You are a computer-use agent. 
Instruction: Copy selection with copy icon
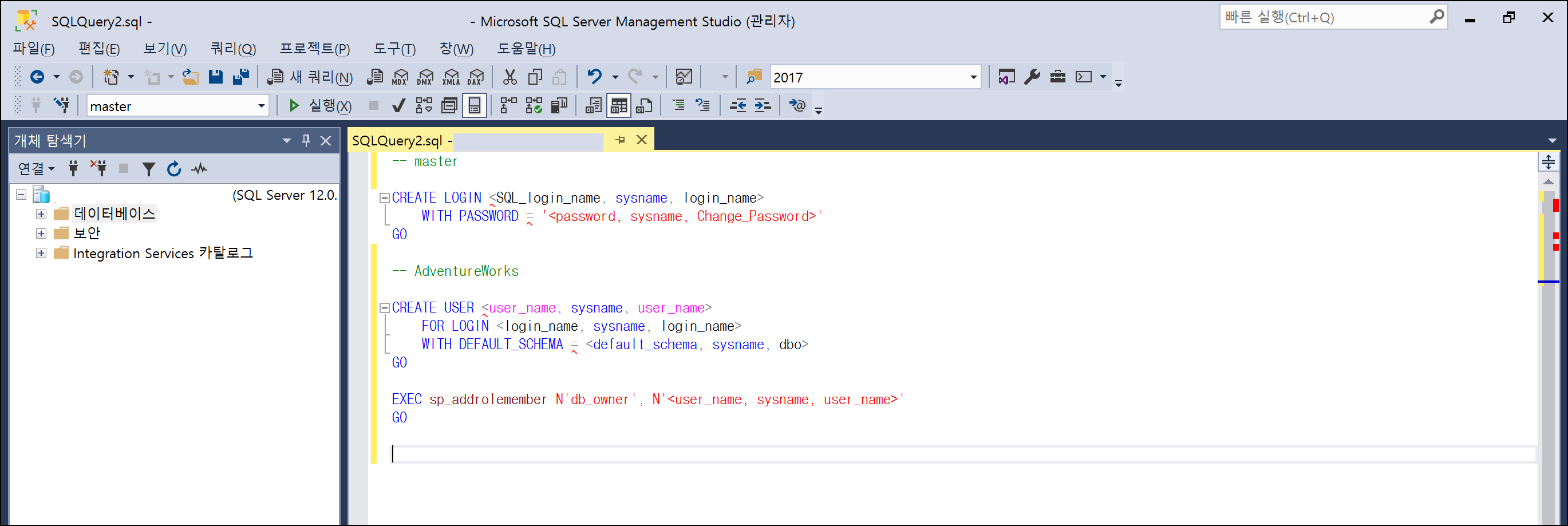tap(535, 77)
